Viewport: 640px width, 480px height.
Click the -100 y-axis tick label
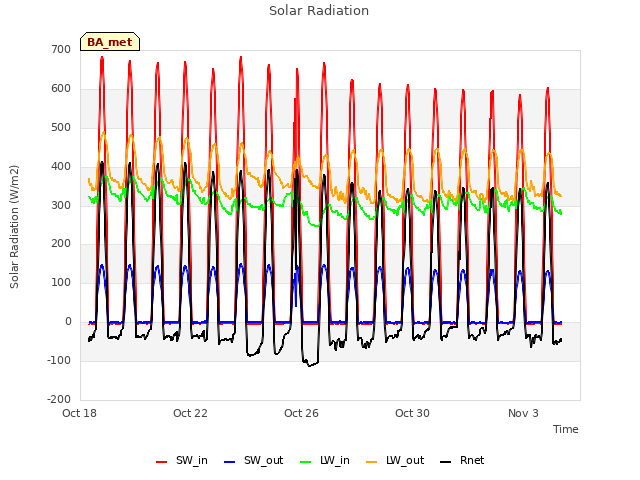(x=59, y=360)
